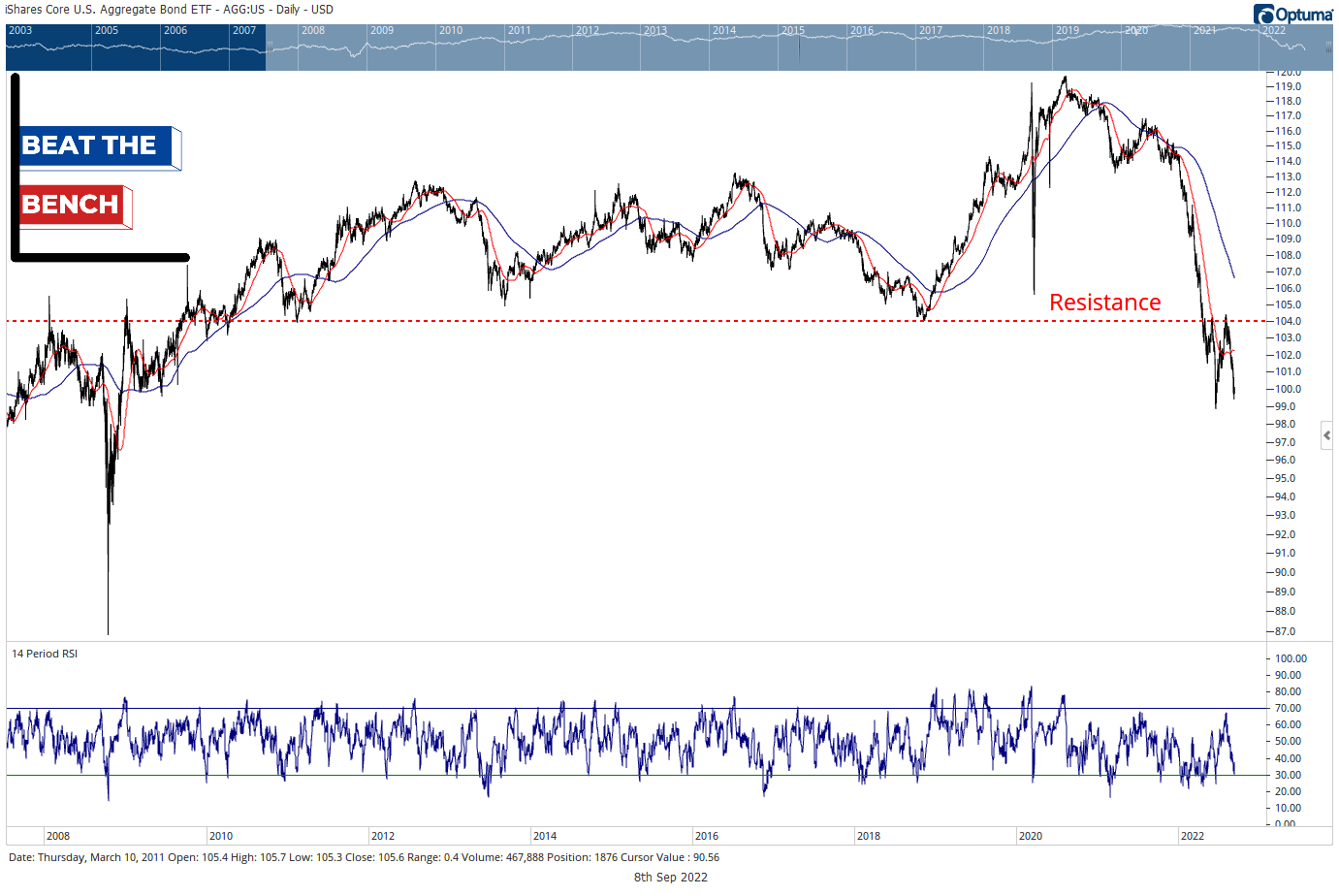The height and width of the screenshot is (896, 1339).
Task: Click the Optuma logo in the corner
Action: pos(1292,14)
